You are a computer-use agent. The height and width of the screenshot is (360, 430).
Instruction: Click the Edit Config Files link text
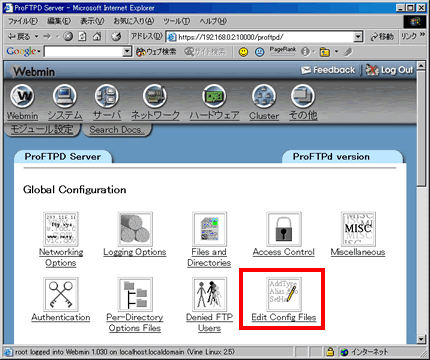284,317
